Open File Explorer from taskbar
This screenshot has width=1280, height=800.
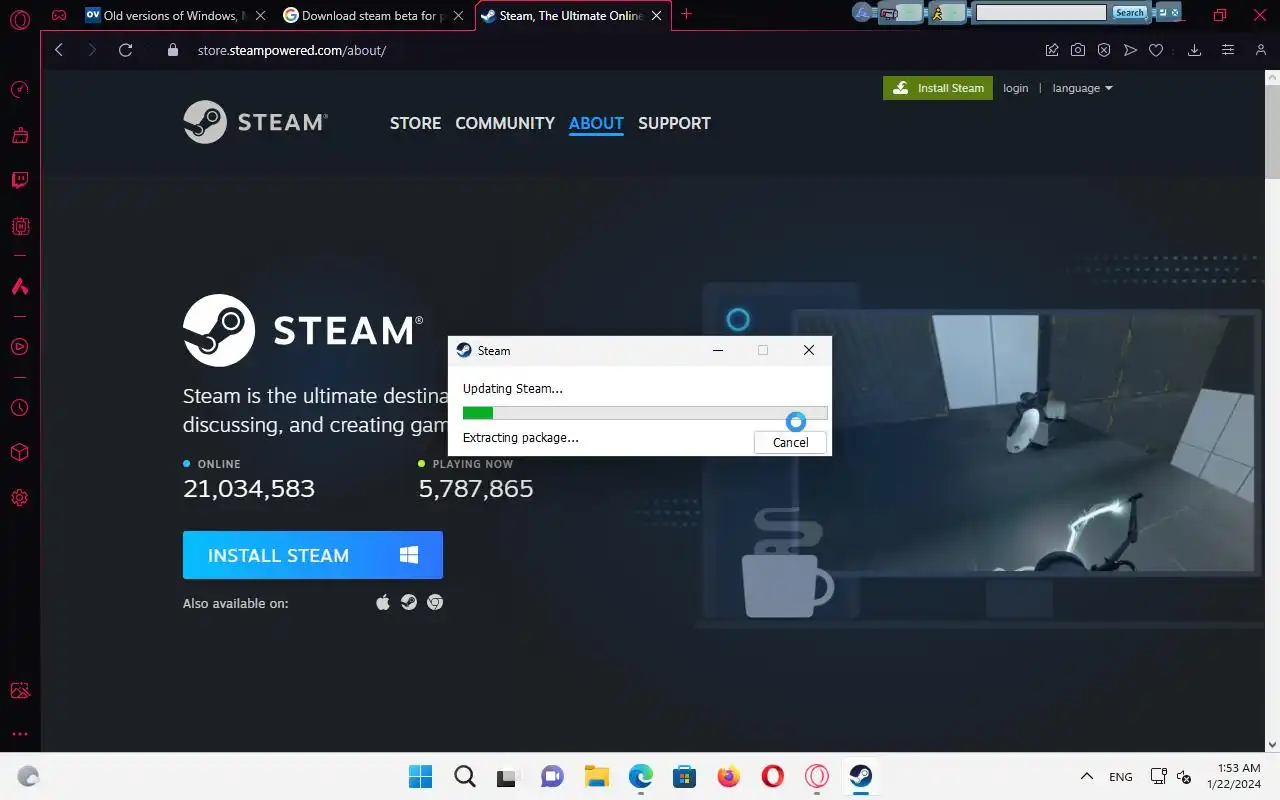point(597,776)
